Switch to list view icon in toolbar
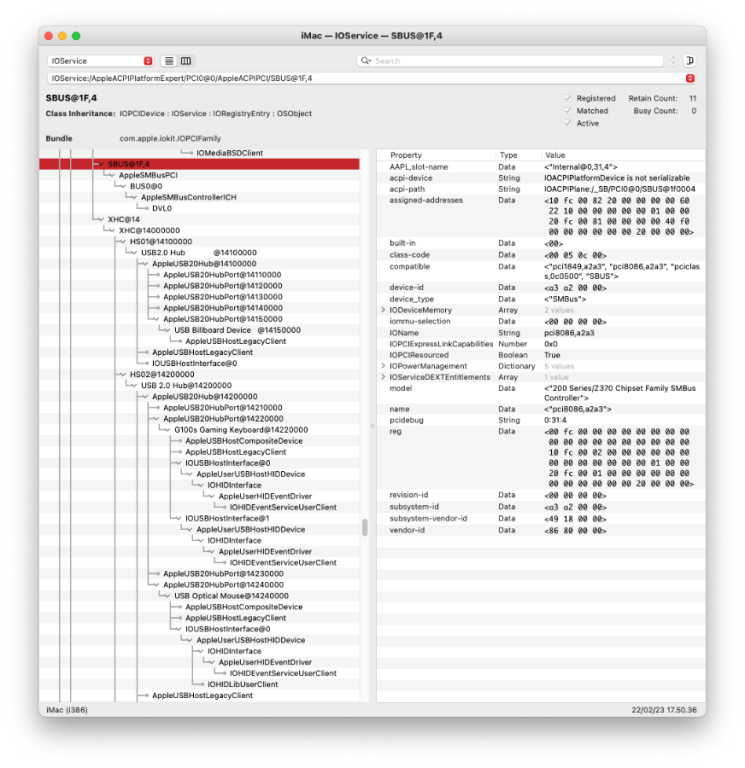 tap(169, 61)
